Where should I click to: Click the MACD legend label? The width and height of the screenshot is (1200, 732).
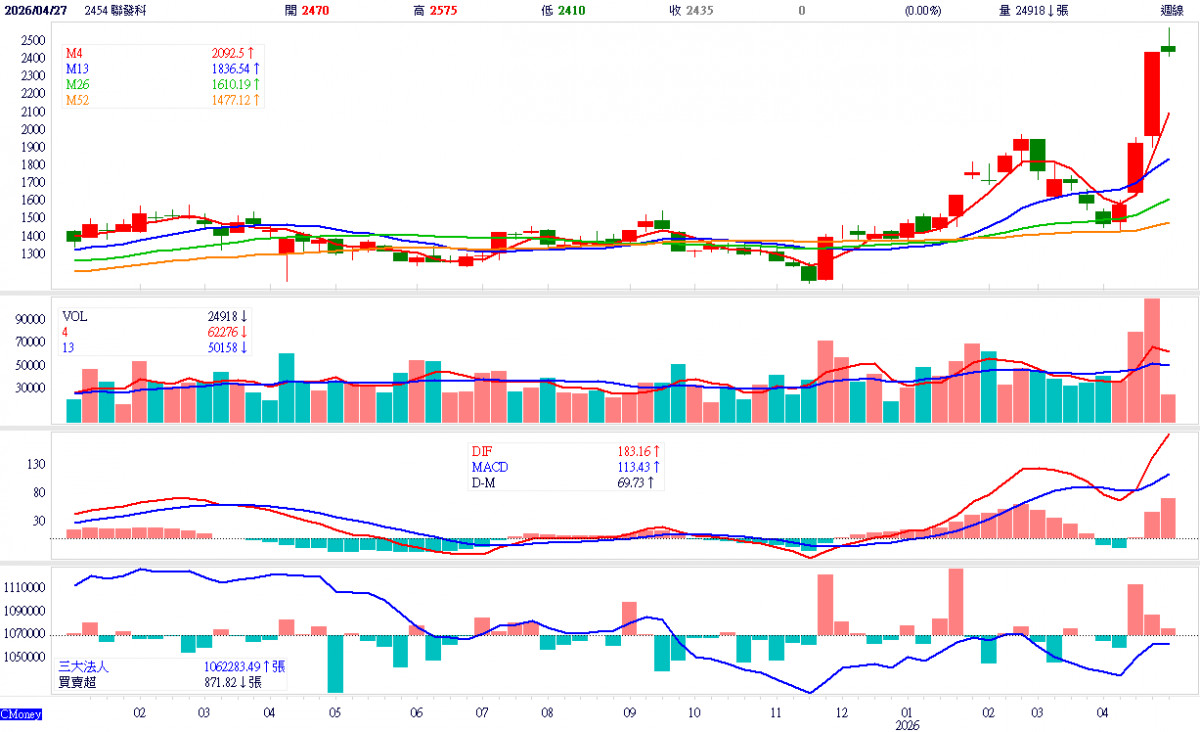[x=490, y=467]
